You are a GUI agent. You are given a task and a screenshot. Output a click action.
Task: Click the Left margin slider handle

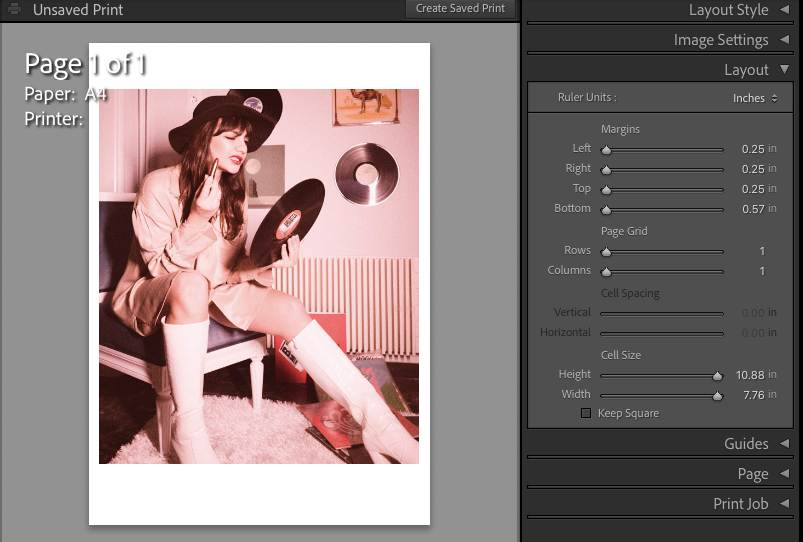coord(606,150)
